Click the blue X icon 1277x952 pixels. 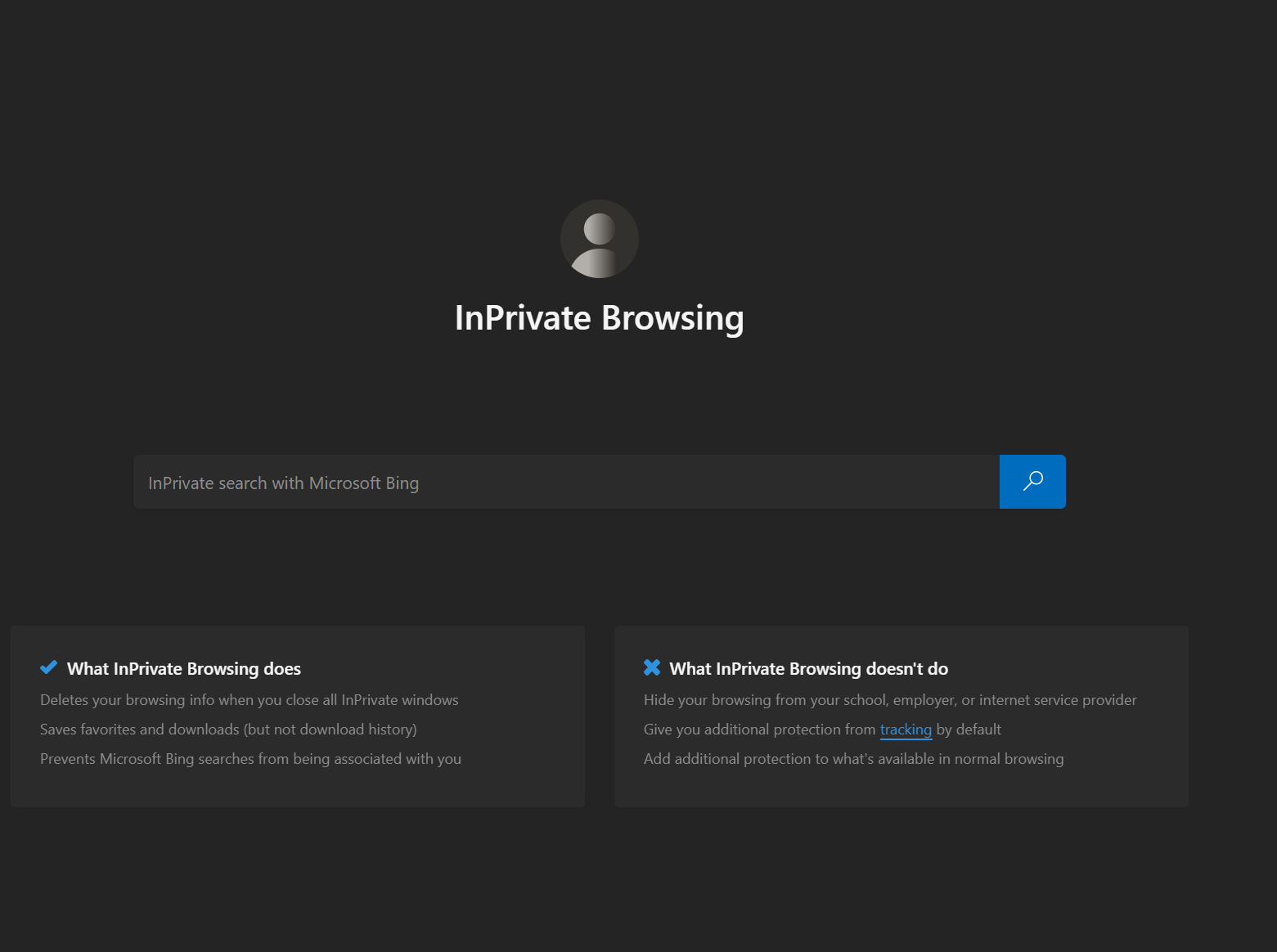[652, 667]
